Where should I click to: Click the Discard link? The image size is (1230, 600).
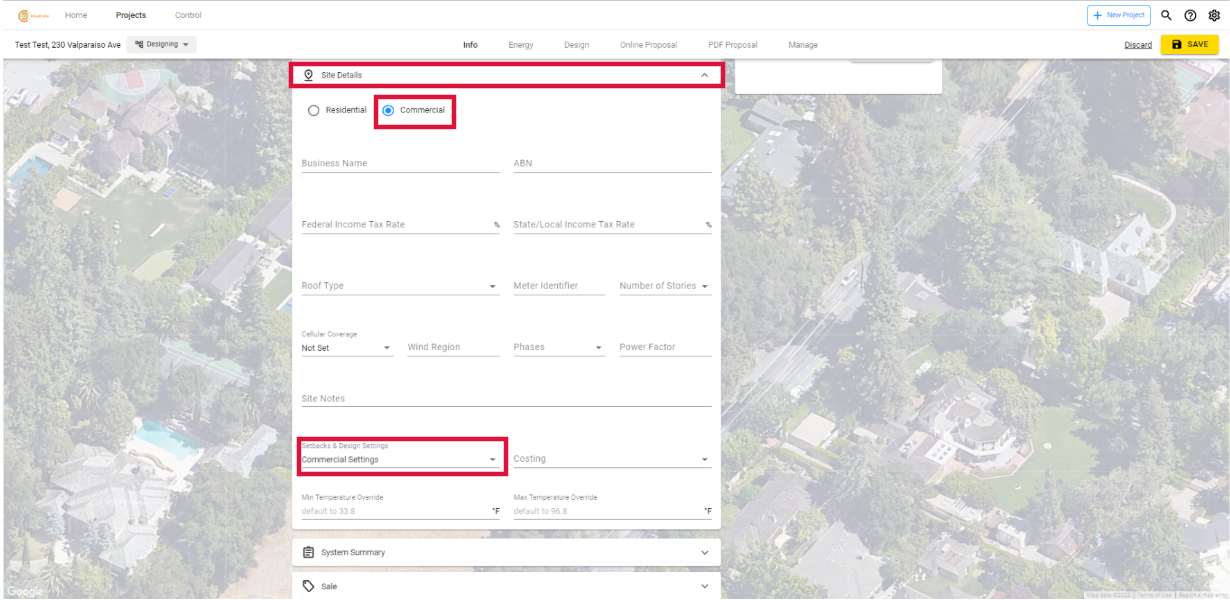(x=1138, y=45)
